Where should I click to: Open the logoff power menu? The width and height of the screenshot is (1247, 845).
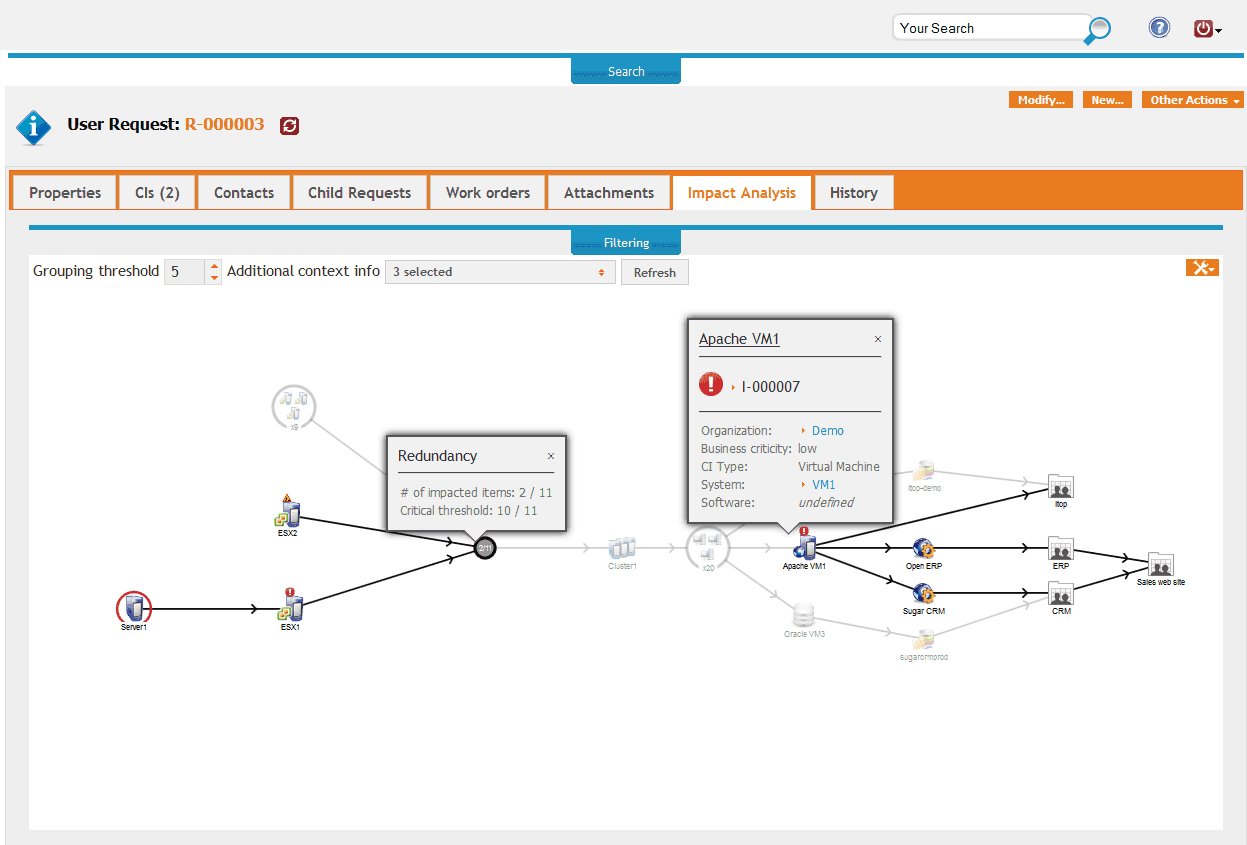[1207, 29]
